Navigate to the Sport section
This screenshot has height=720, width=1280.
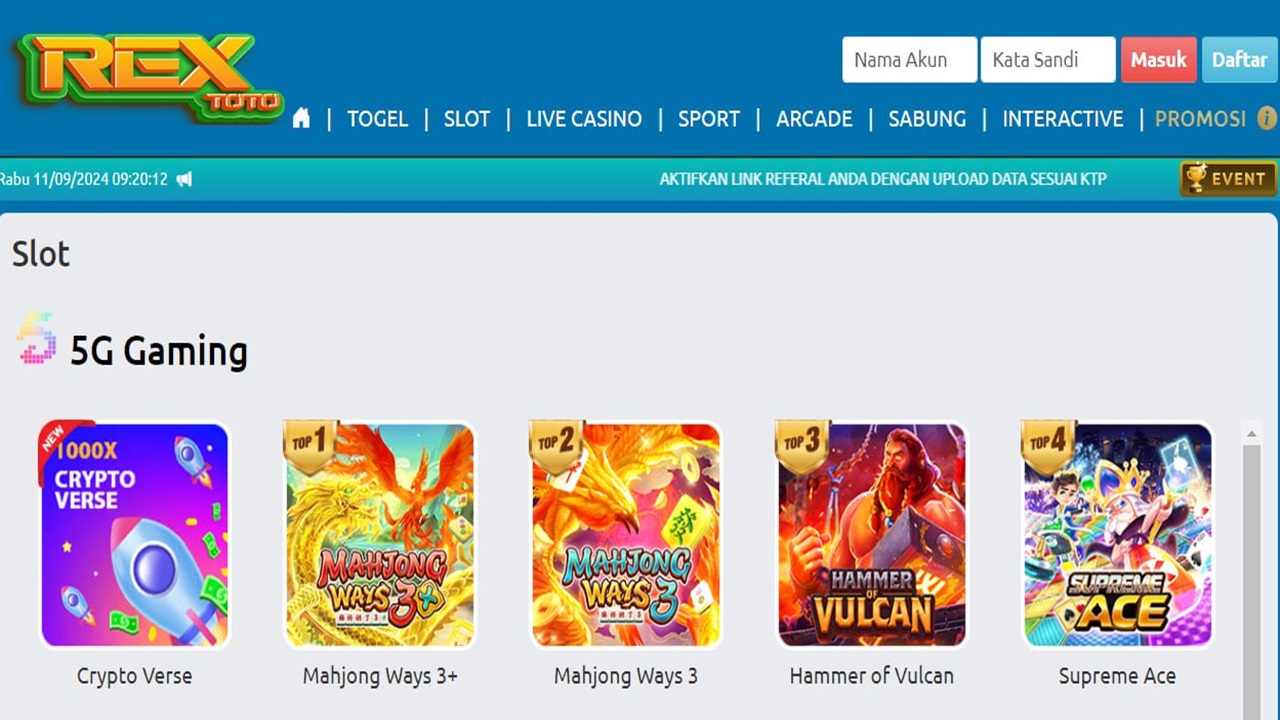tap(709, 119)
